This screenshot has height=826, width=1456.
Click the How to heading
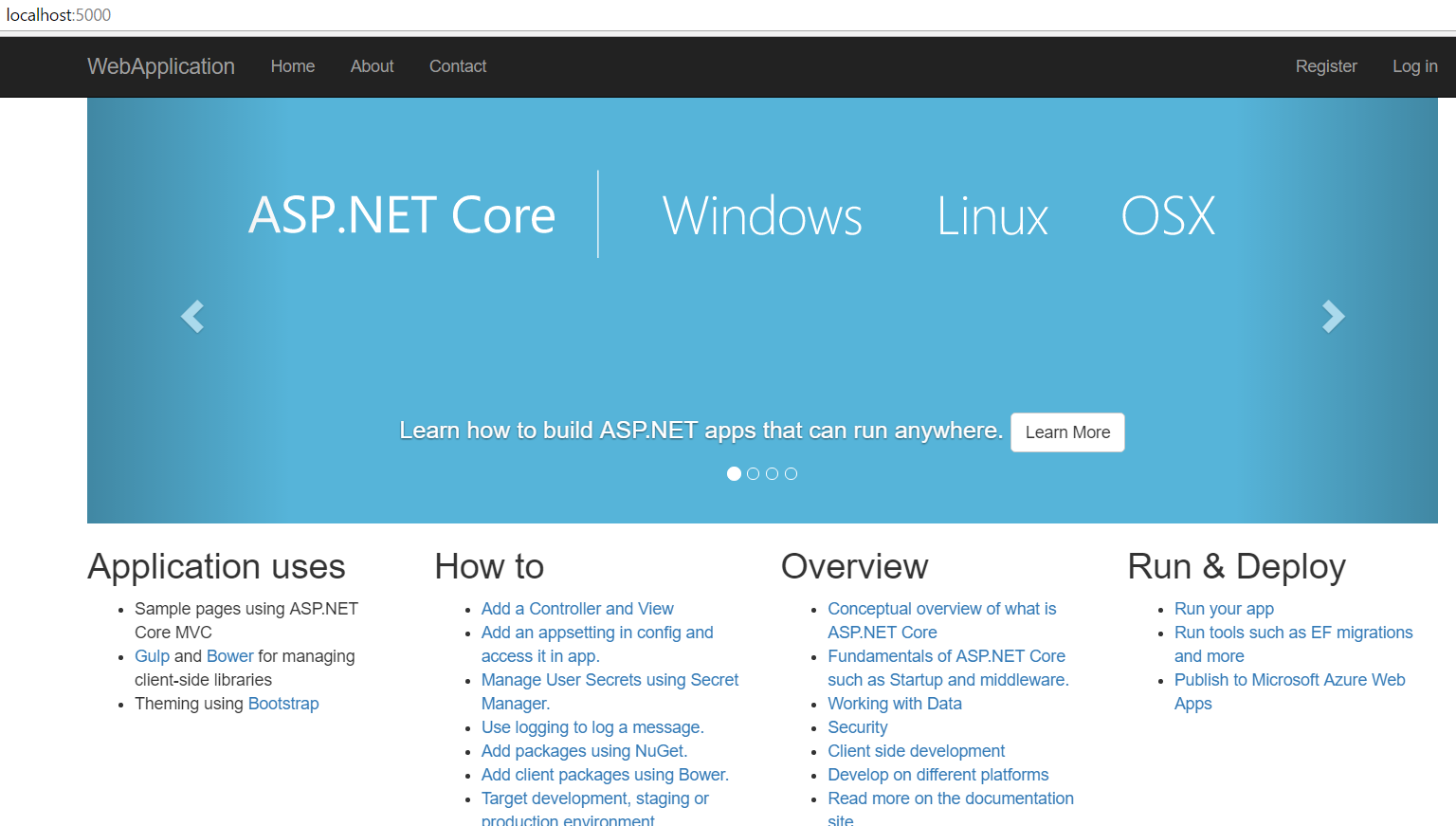(x=489, y=566)
